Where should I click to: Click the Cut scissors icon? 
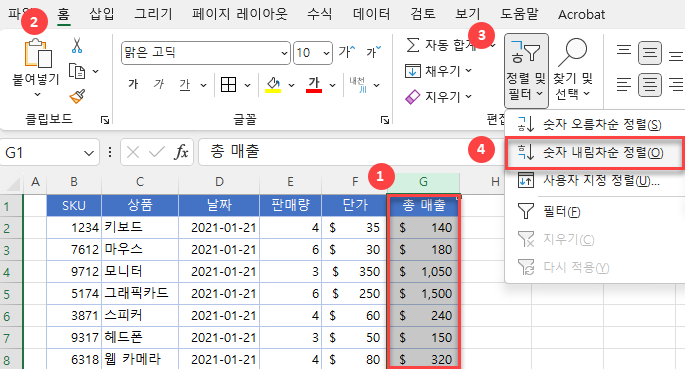tap(77, 45)
